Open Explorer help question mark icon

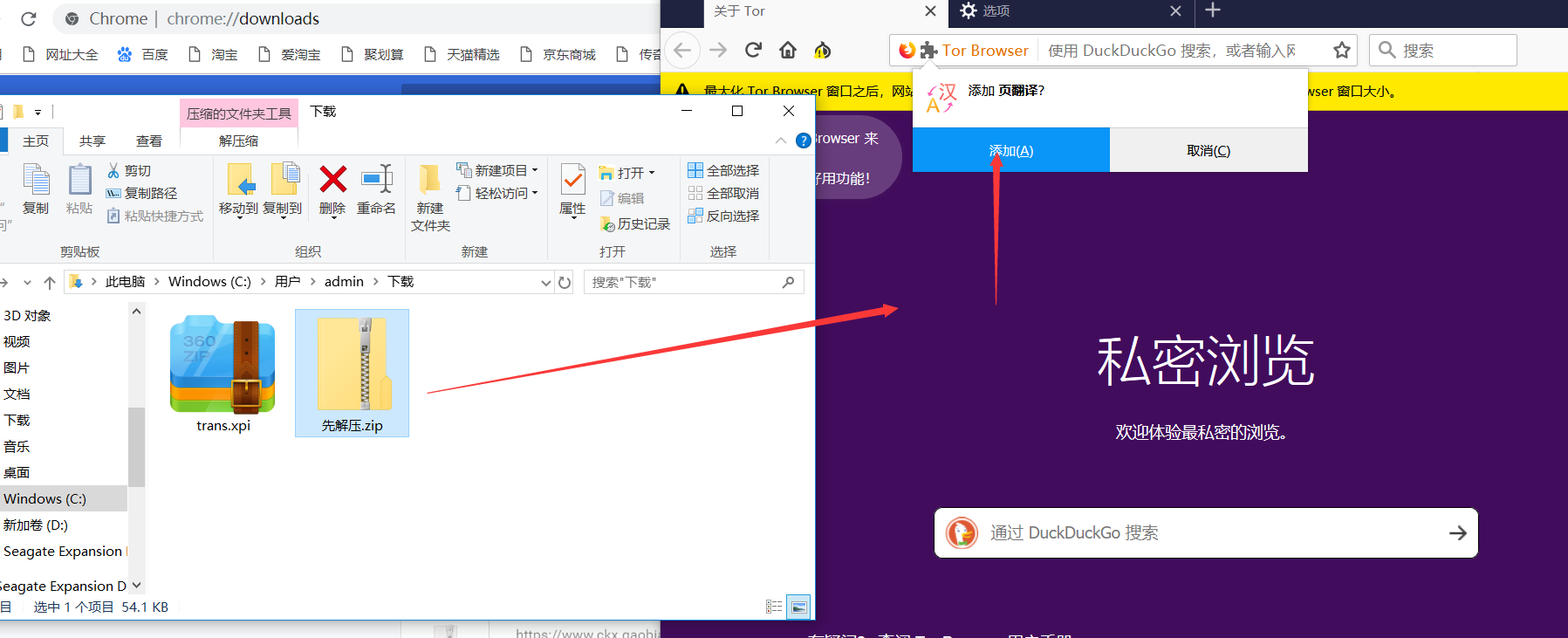(x=804, y=141)
